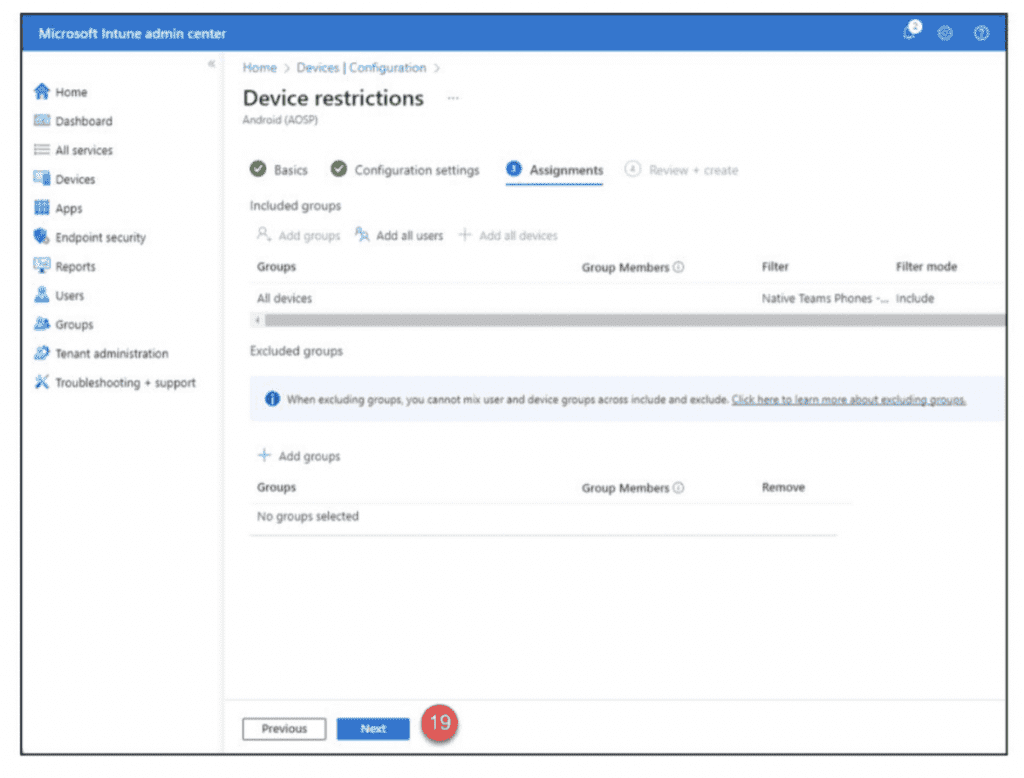
Task: Click the Reports icon in sidebar
Action: pos(42,266)
